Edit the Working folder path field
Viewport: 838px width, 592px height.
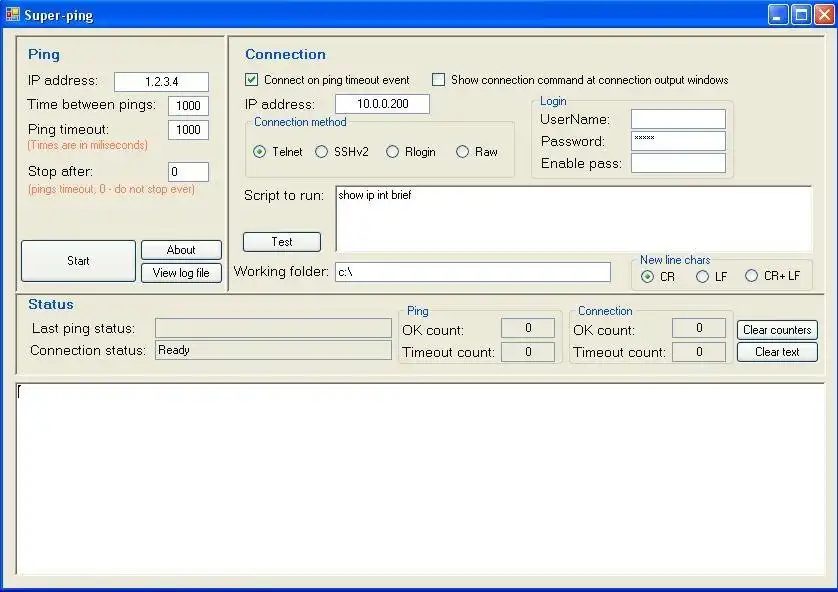click(x=473, y=272)
